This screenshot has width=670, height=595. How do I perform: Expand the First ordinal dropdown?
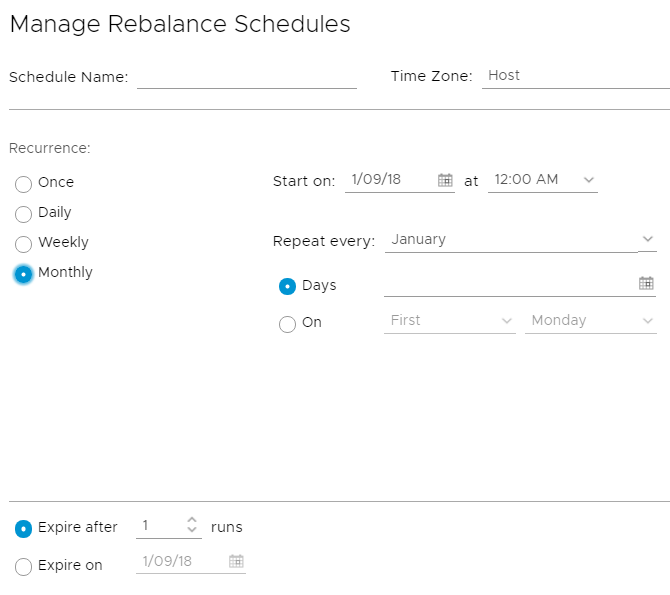450,321
